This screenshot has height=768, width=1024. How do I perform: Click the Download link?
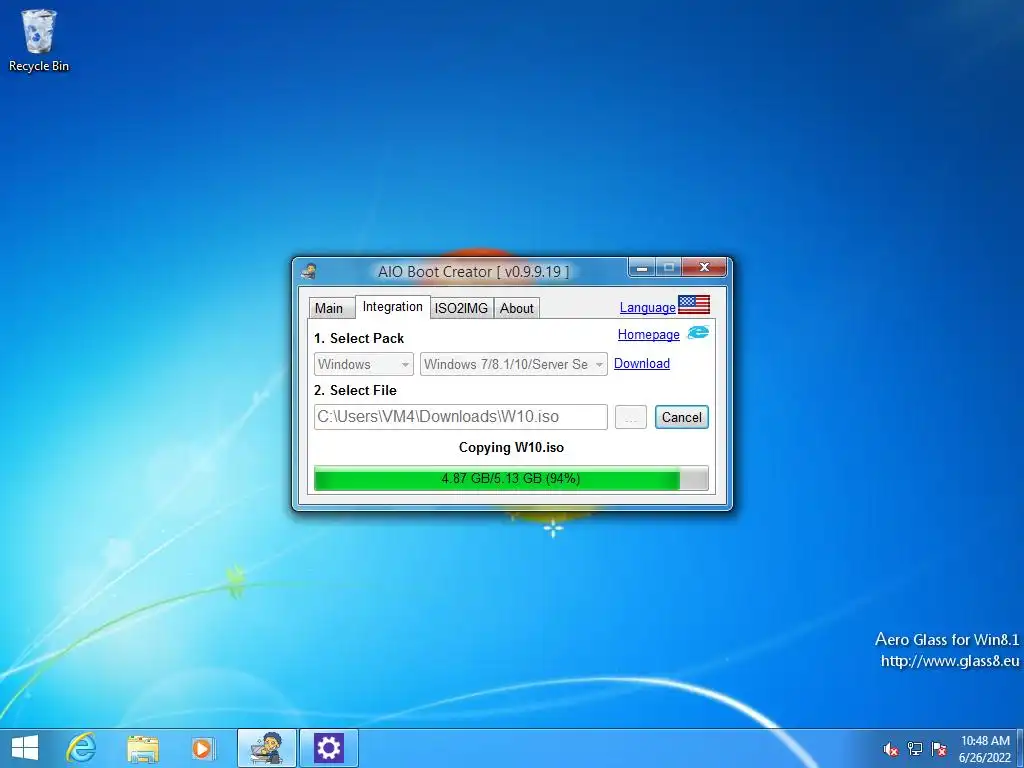[x=641, y=363]
